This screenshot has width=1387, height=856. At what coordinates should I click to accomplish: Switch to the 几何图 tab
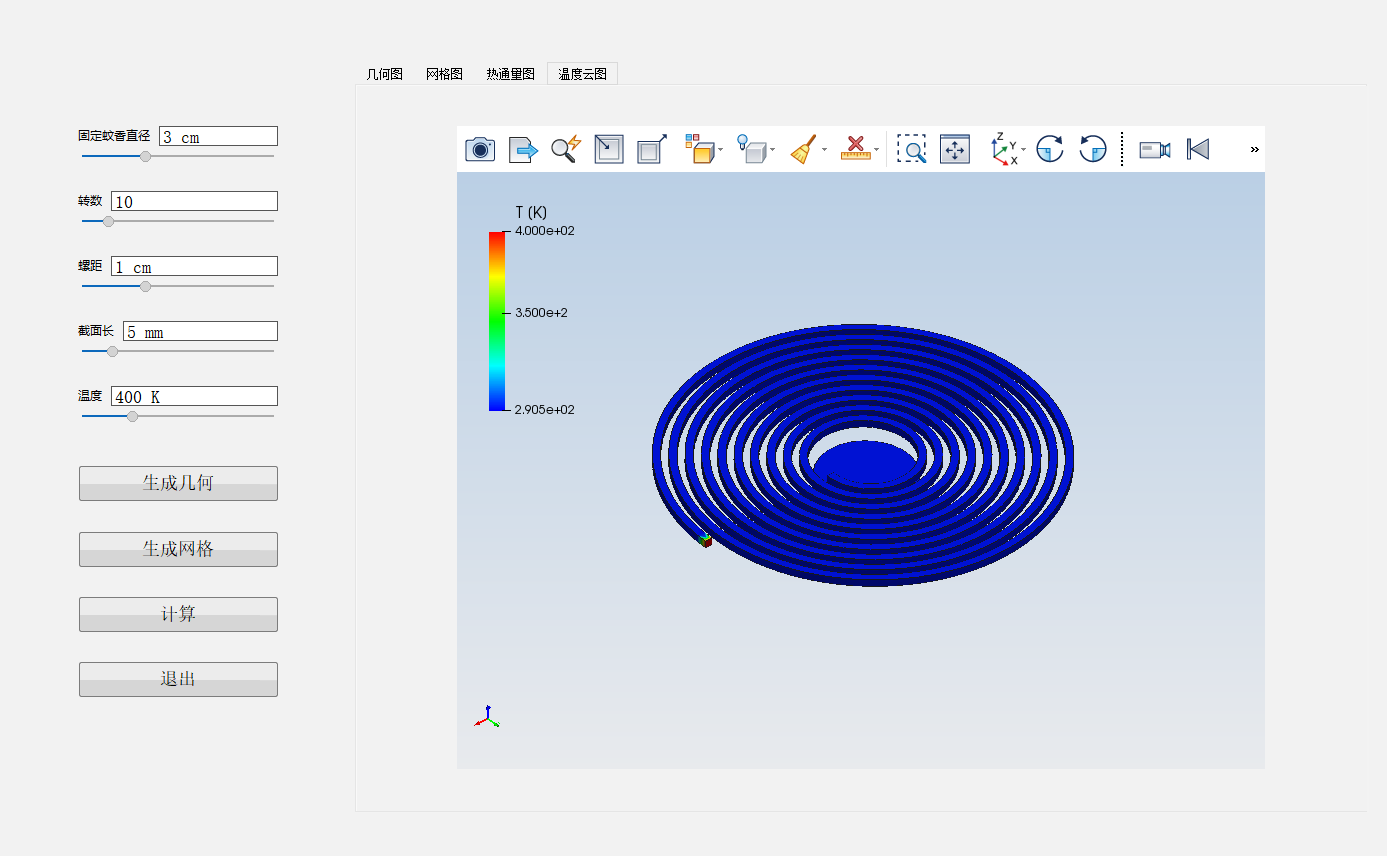pyautogui.click(x=385, y=74)
